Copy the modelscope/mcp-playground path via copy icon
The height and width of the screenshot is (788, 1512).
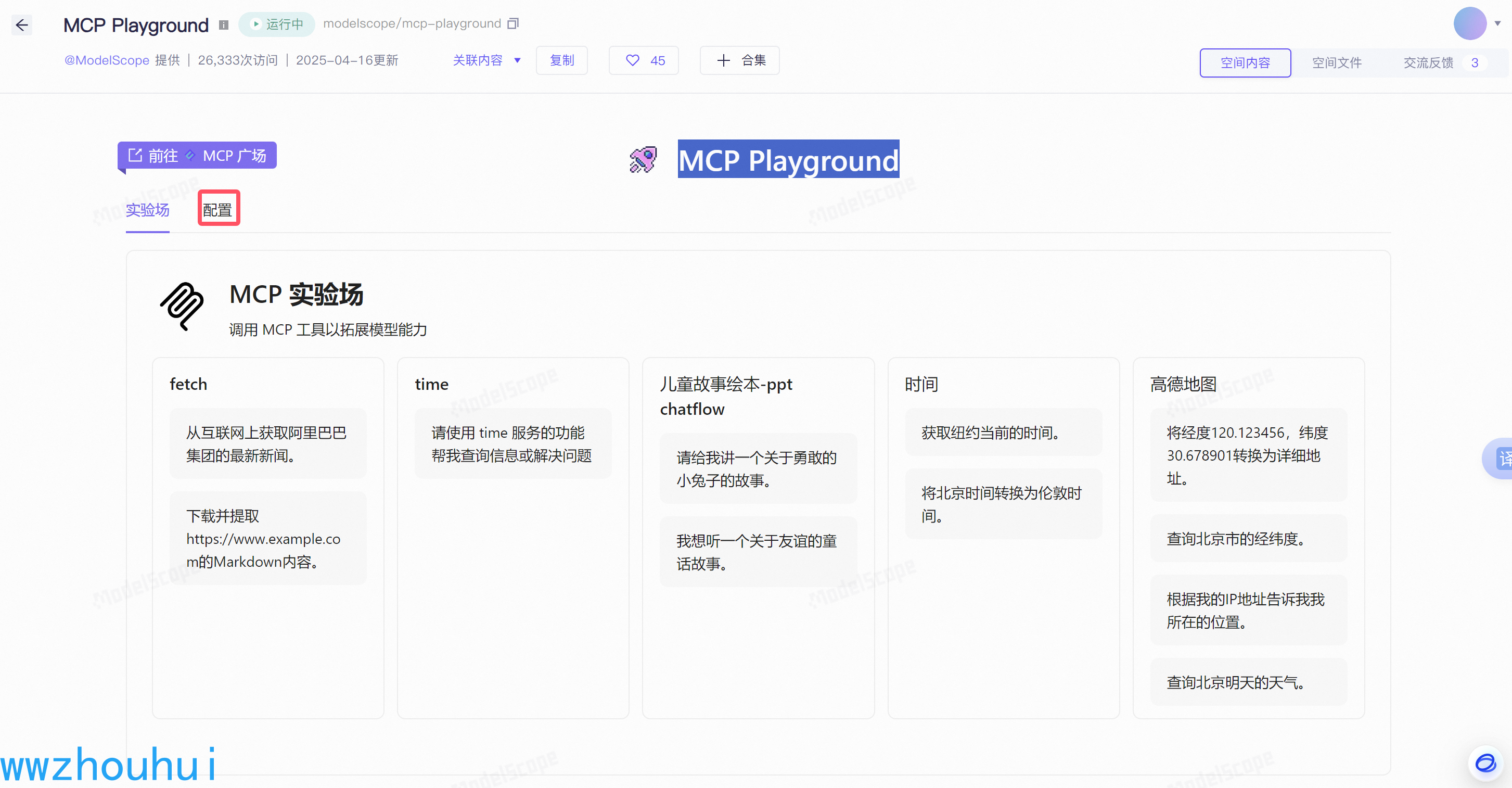[x=512, y=23]
